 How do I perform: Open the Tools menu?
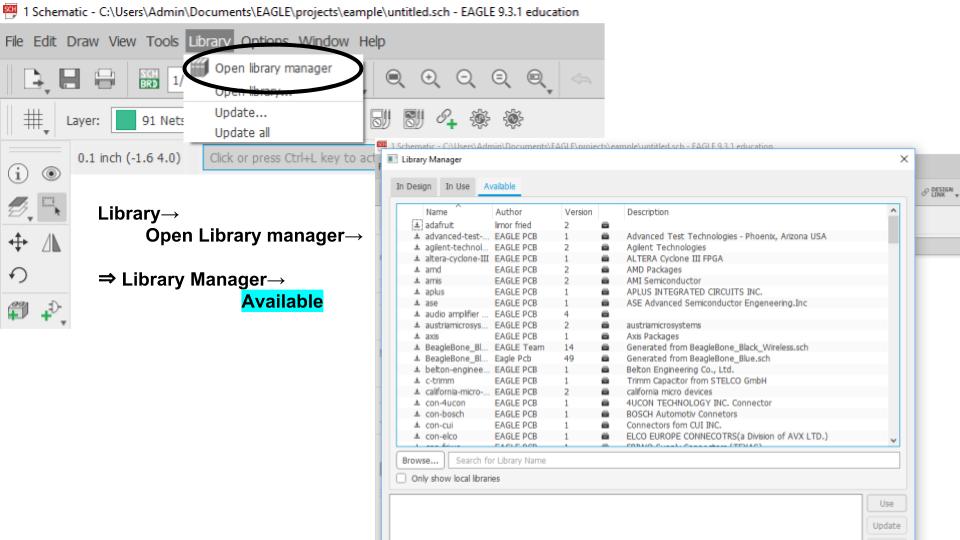click(x=162, y=42)
